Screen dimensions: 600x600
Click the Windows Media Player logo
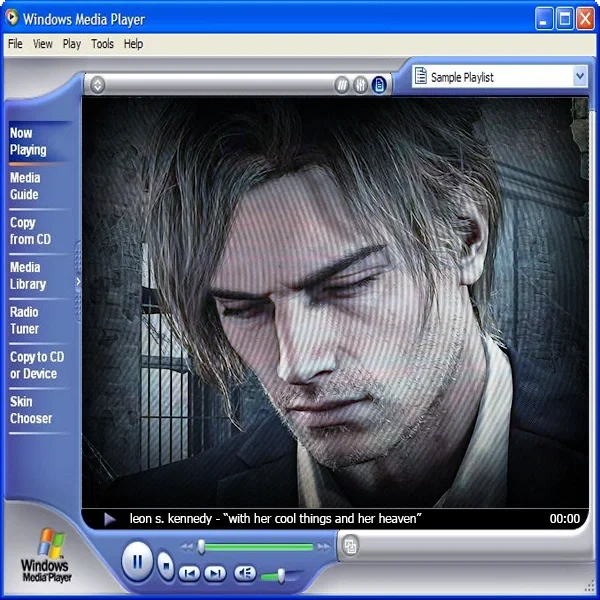(x=46, y=555)
